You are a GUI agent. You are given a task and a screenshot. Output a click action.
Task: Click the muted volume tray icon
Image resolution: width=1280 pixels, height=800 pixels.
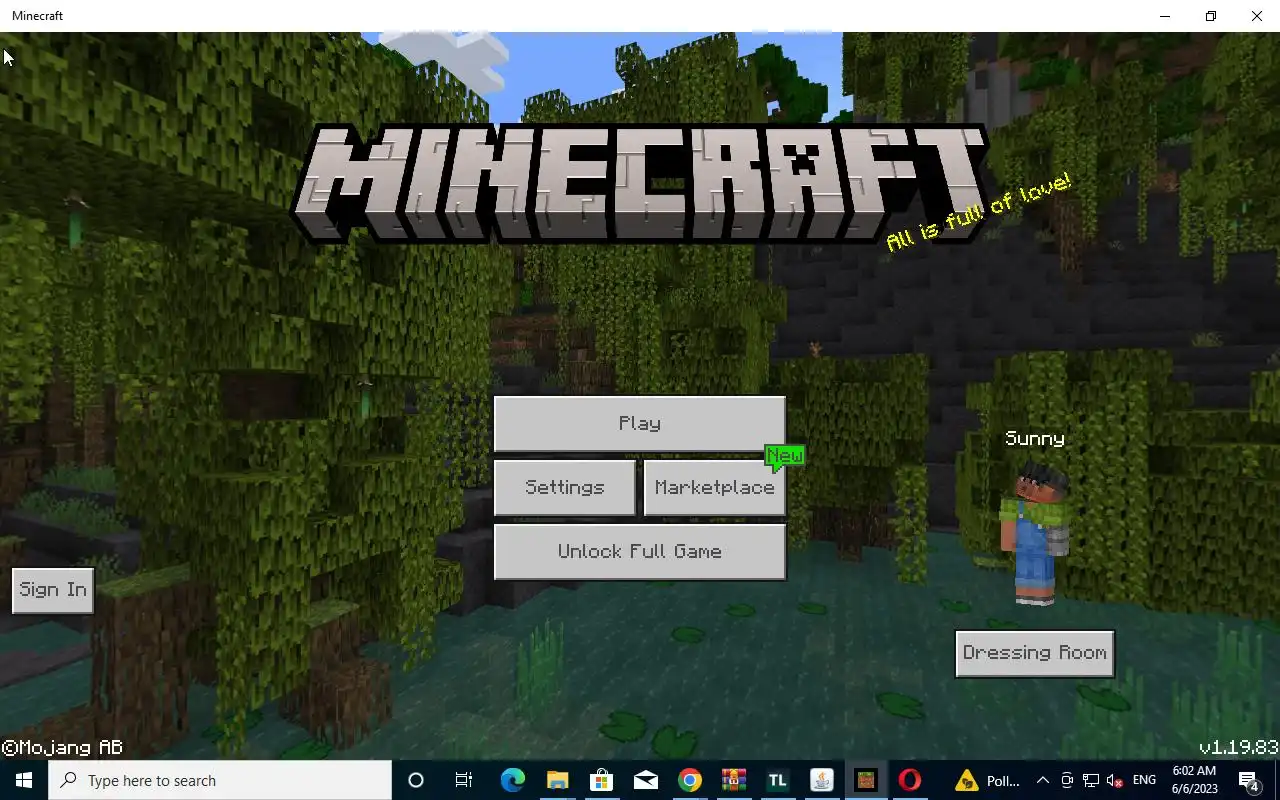(1114, 780)
